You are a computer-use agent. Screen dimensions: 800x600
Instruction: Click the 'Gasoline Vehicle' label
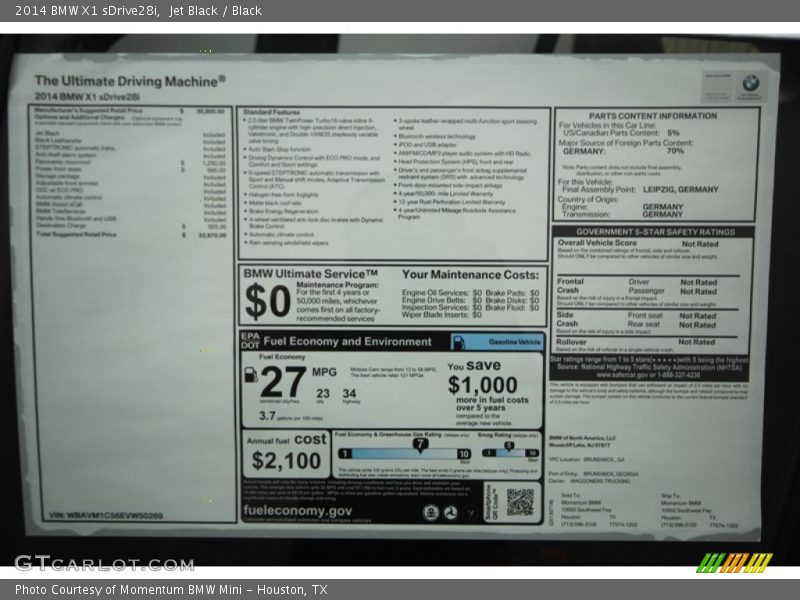pyautogui.click(x=514, y=342)
